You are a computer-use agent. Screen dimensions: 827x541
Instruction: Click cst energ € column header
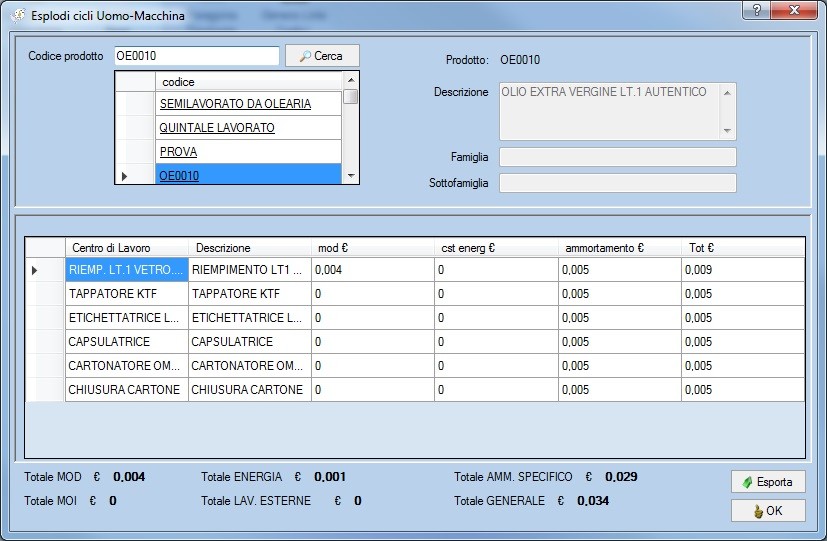pos(496,248)
